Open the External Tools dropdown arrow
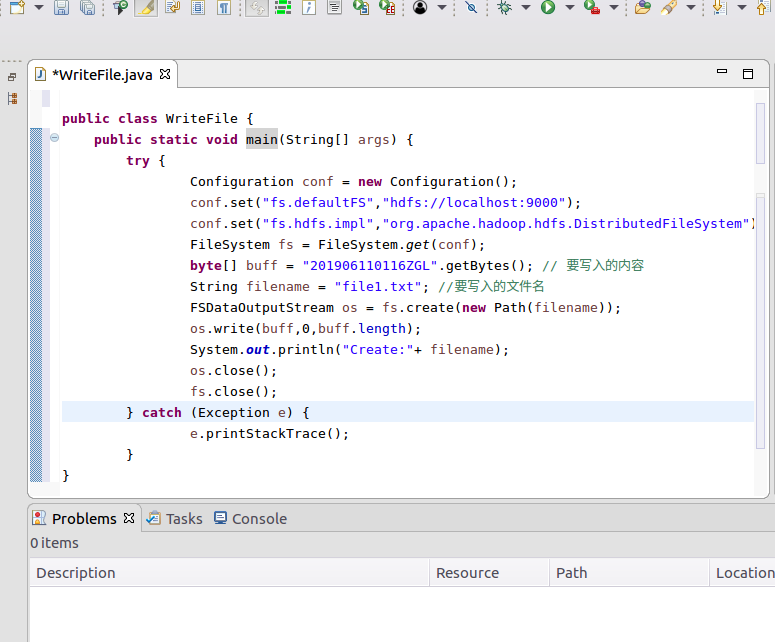Viewport: 775px width, 642px height. (614, 7)
